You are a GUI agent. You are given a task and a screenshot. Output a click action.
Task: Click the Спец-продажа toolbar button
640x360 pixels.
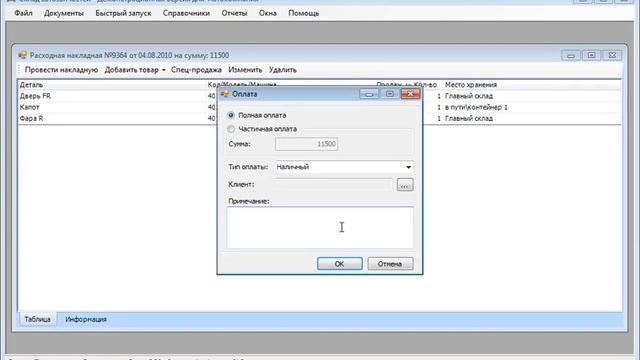[x=196, y=70]
